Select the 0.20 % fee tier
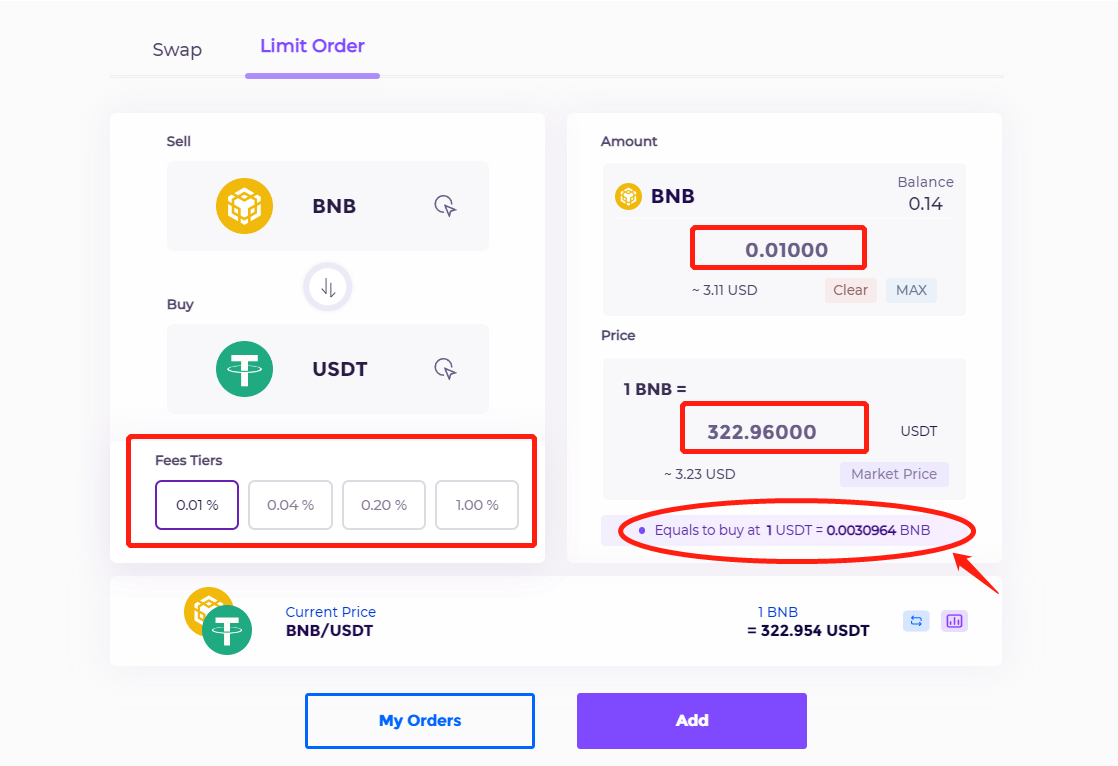The height and width of the screenshot is (766, 1118). (384, 505)
